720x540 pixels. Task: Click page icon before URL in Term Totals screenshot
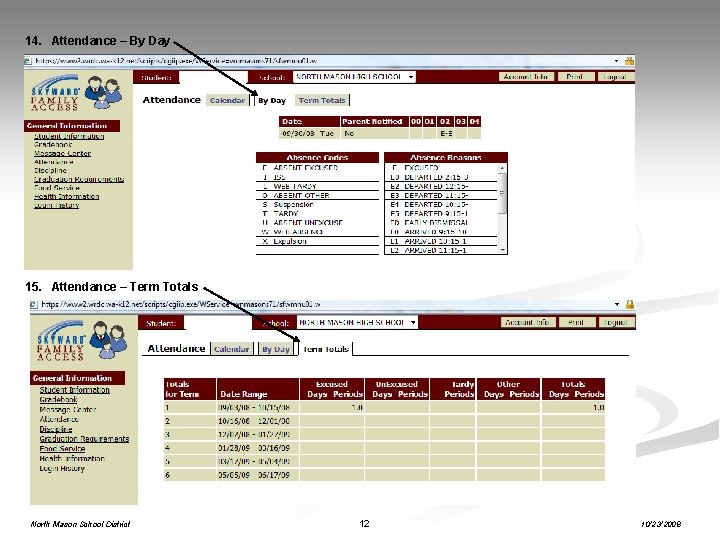click(x=34, y=304)
